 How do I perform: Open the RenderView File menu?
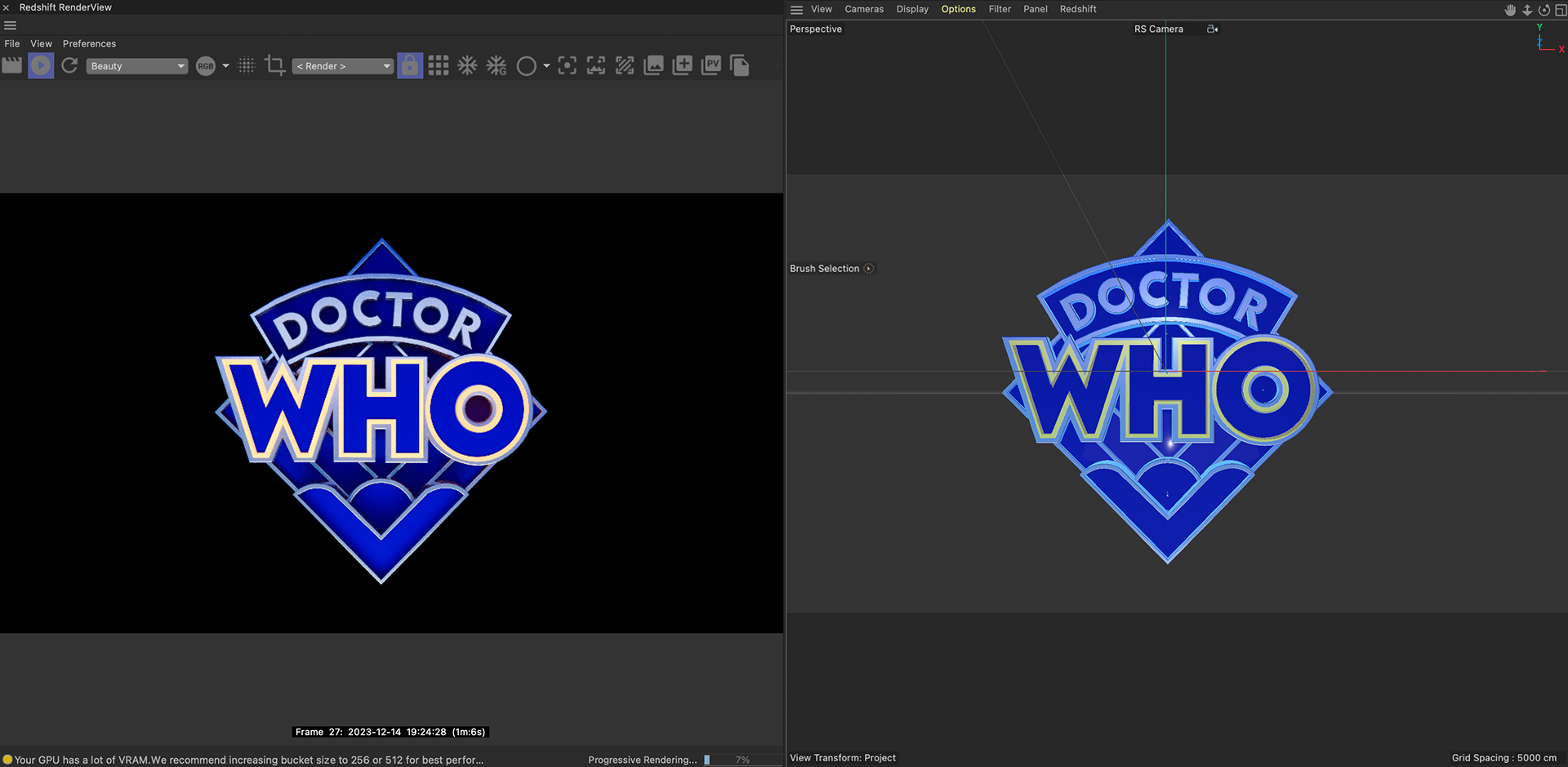tap(12, 44)
